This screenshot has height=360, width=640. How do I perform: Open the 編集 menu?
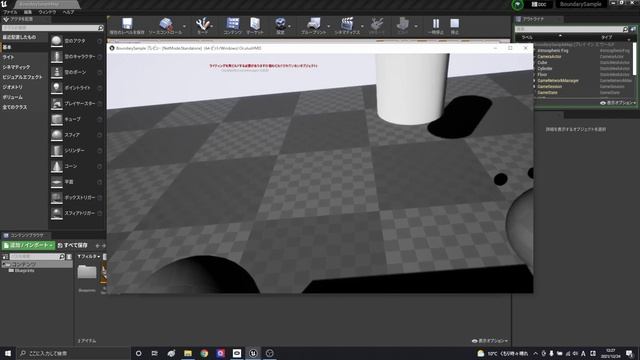coord(28,12)
